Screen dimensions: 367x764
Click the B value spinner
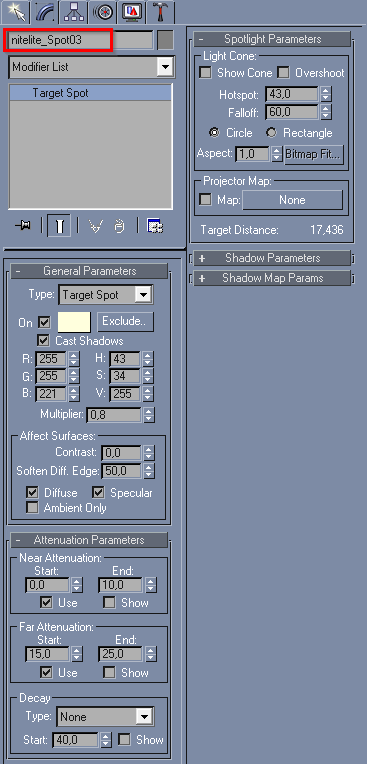[x=74, y=394]
